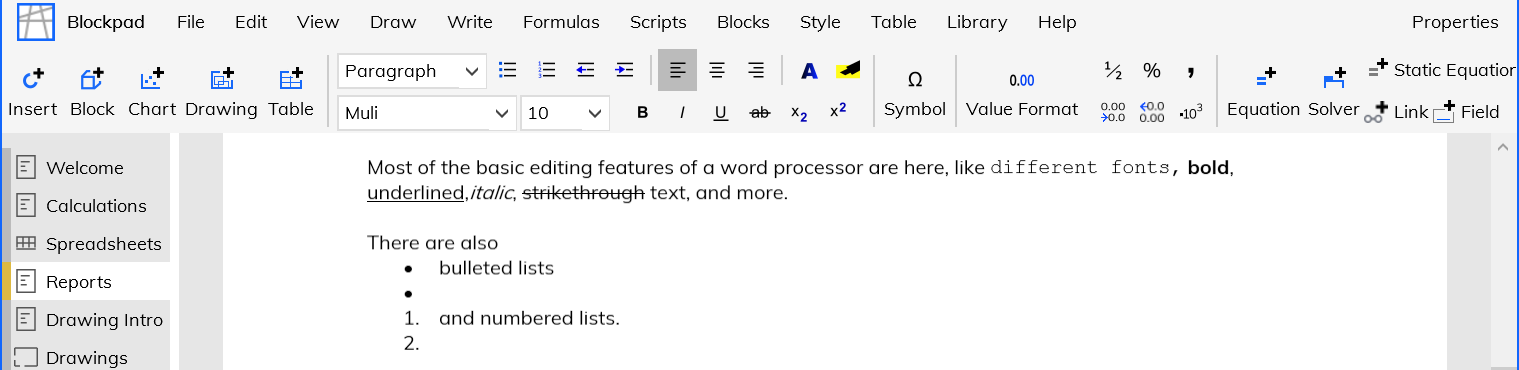
Task: Click the 'bulleted lists' text
Action: click(x=496, y=268)
